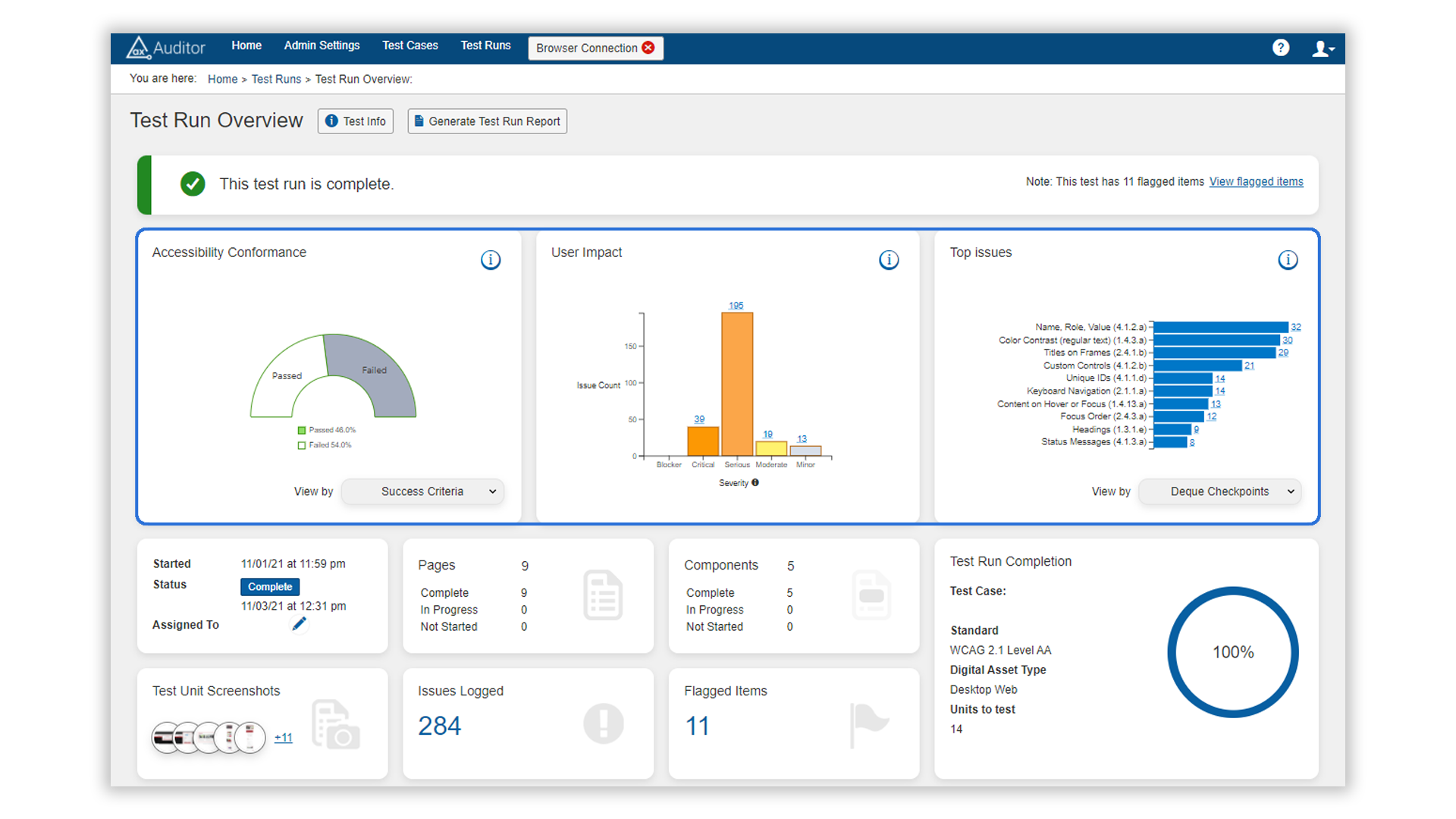Screen dimensions: 1456x819
Task: Click the Components card icon
Action: tap(871, 595)
